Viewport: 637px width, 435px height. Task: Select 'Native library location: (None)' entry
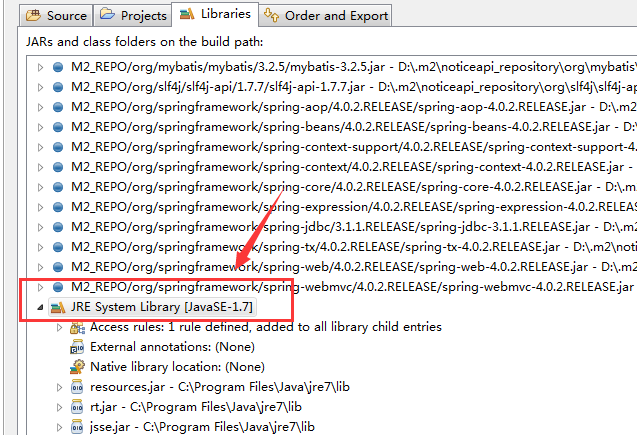[177, 367]
